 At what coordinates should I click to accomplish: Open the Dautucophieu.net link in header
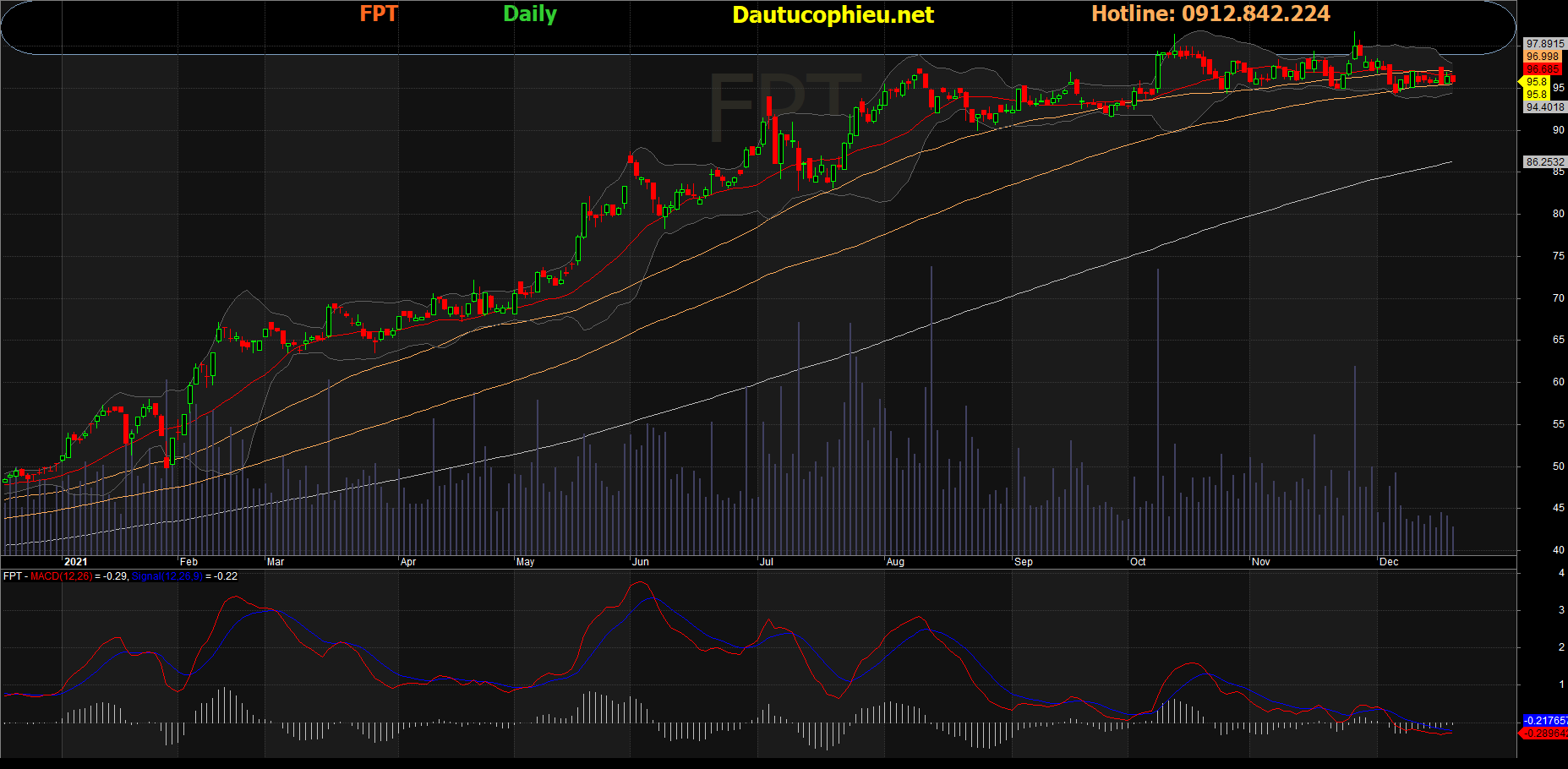(833, 14)
